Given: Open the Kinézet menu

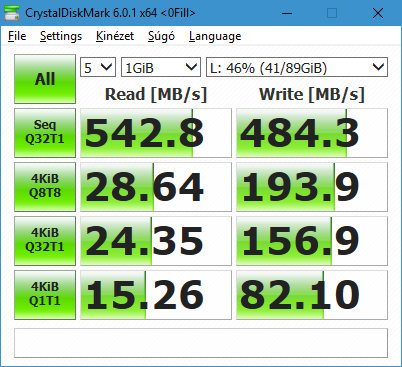Looking at the screenshot, I should 115,36.
